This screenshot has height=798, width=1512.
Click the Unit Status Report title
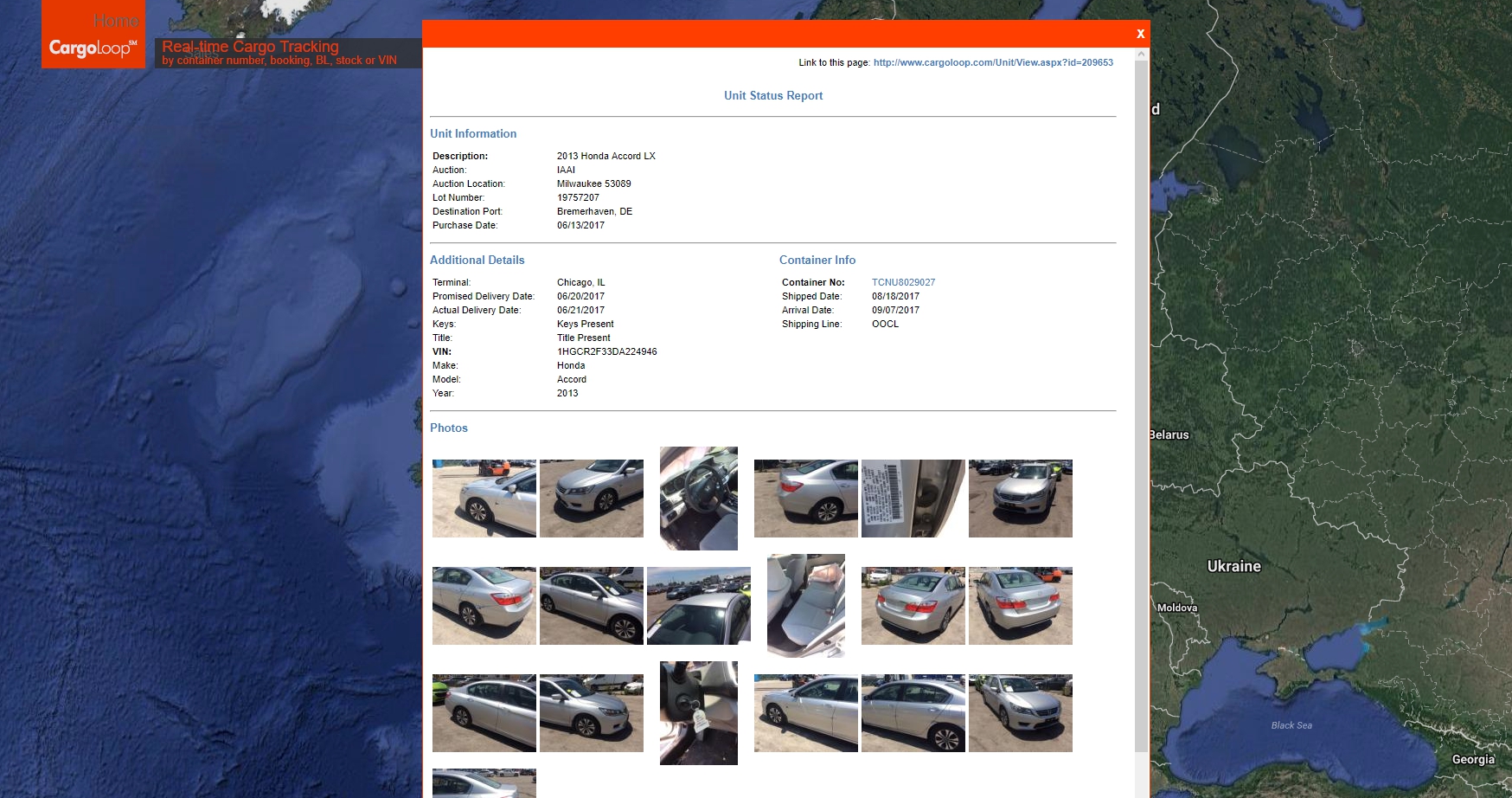(x=773, y=95)
